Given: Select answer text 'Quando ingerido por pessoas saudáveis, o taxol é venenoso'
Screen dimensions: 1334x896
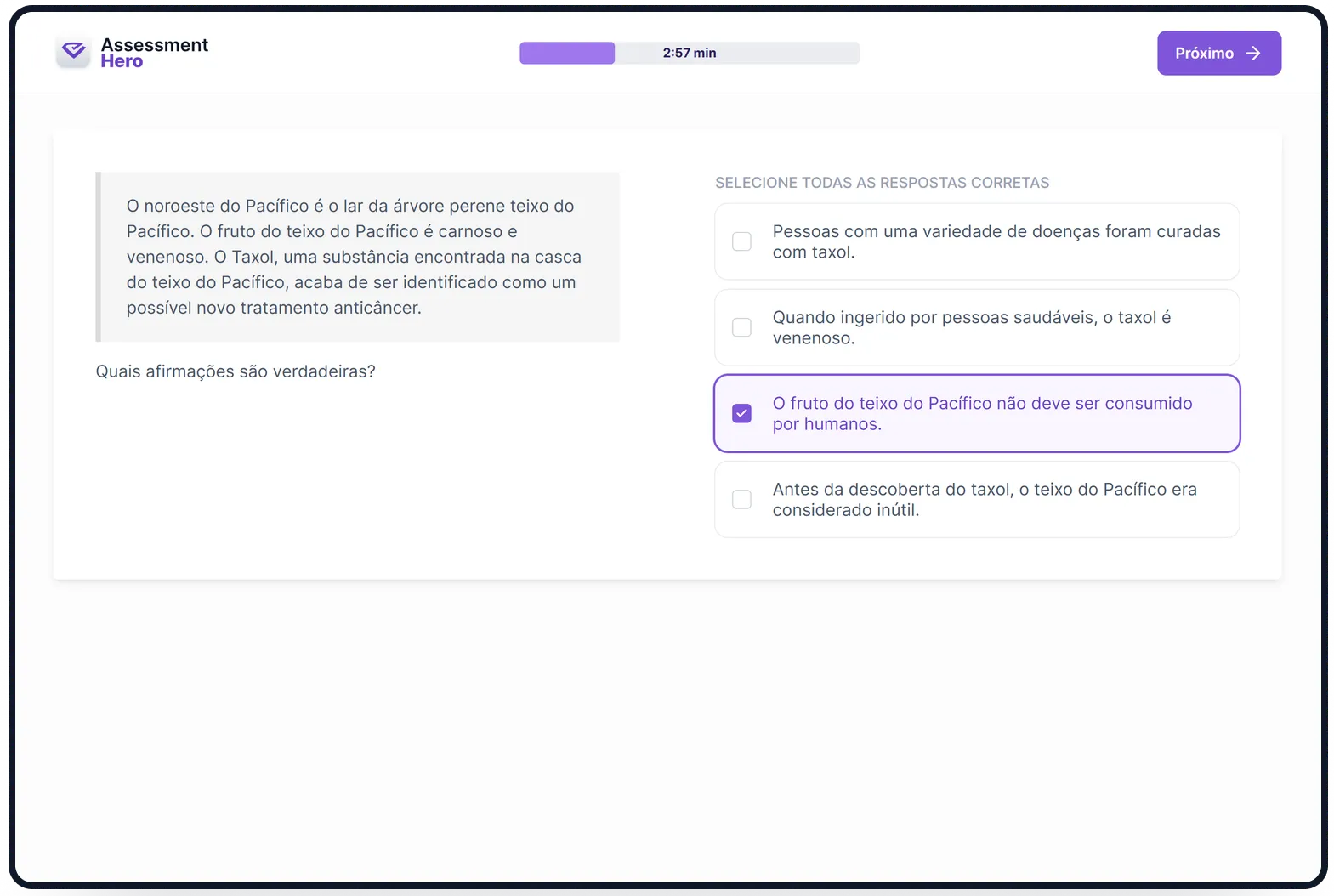Looking at the screenshot, I should click(972, 327).
